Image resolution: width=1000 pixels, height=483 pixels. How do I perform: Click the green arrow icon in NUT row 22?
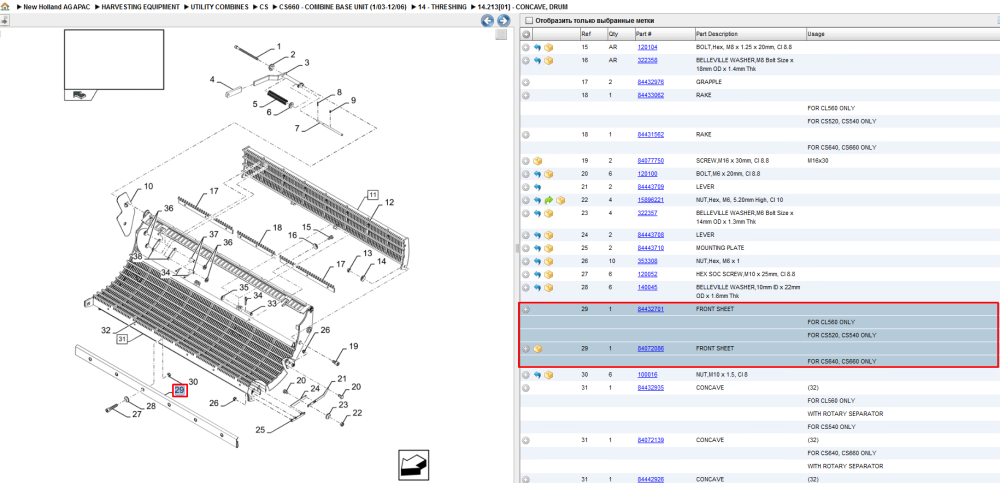pyautogui.click(x=548, y=200)
